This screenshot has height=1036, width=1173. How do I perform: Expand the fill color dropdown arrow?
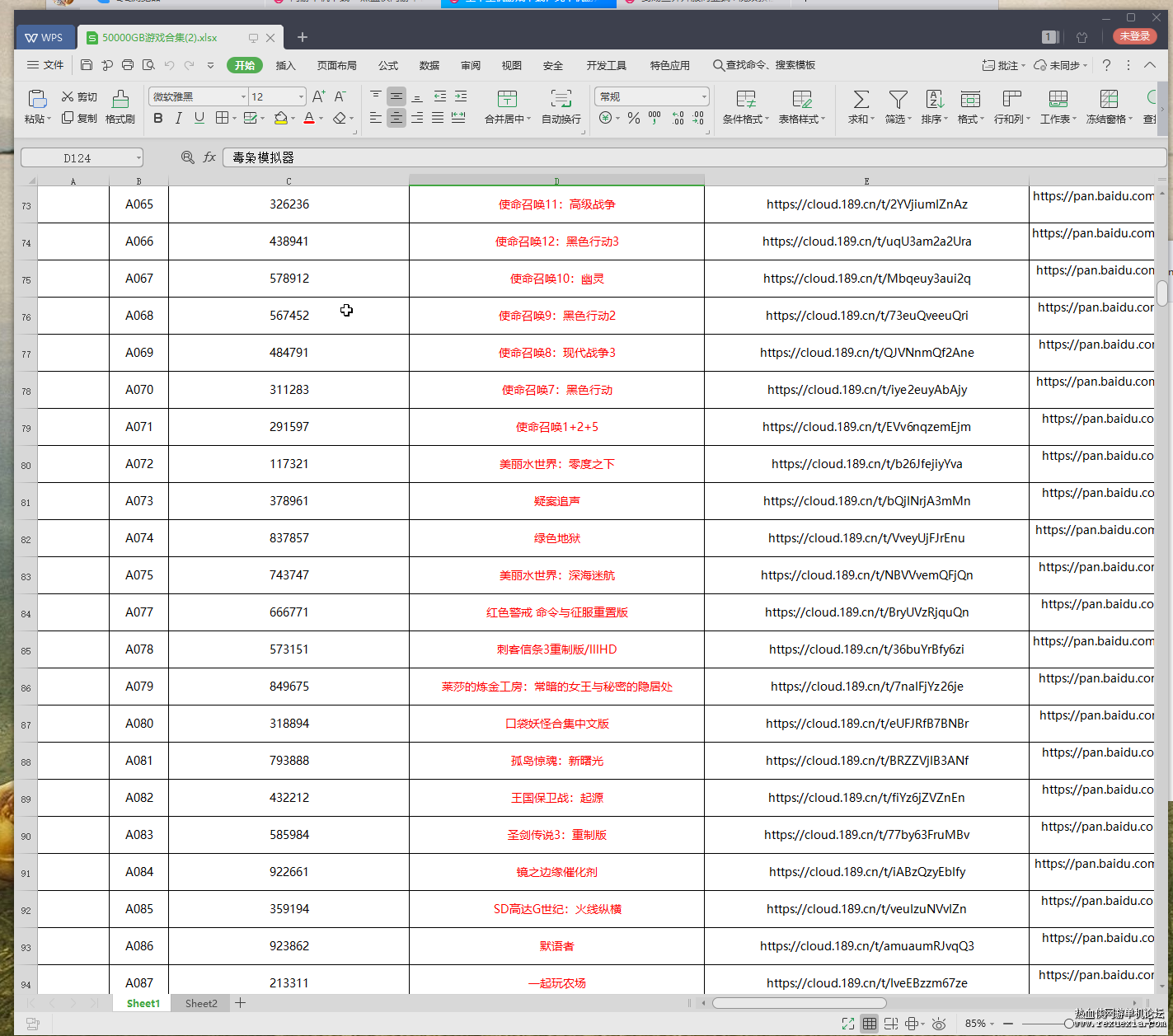(293, 119)
